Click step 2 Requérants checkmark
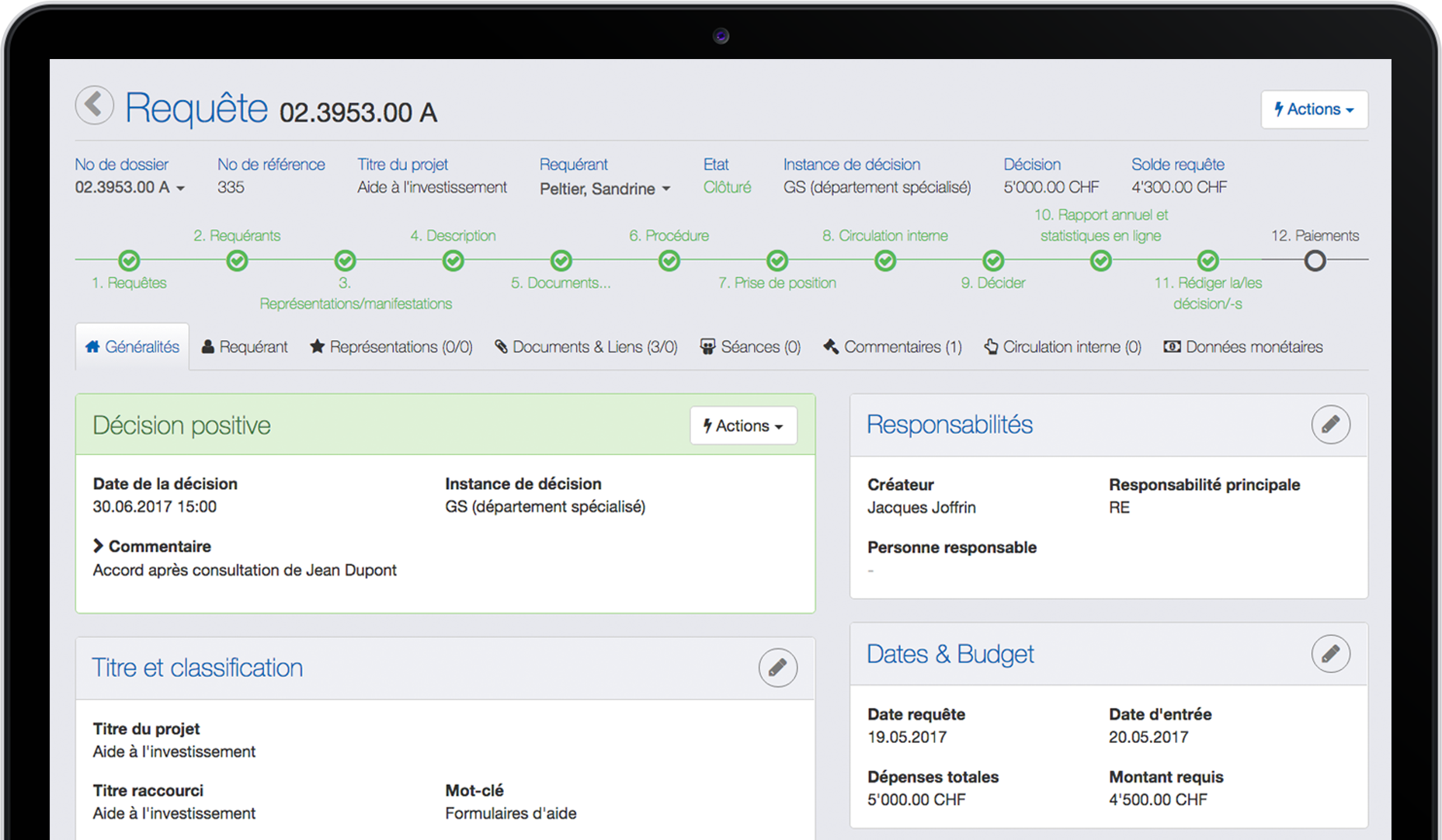Image resolution: width=1442 pixels, height=840 pixels. click(x=237, y=260)
